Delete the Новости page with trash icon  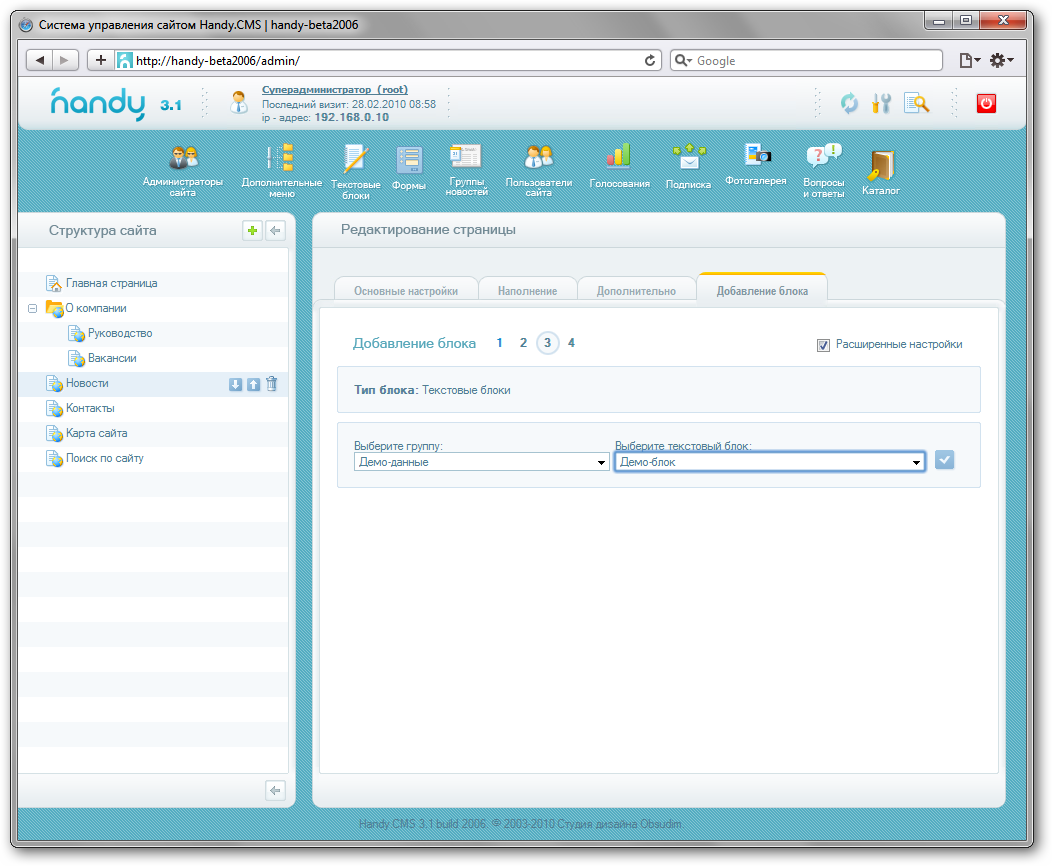(272, 384)
